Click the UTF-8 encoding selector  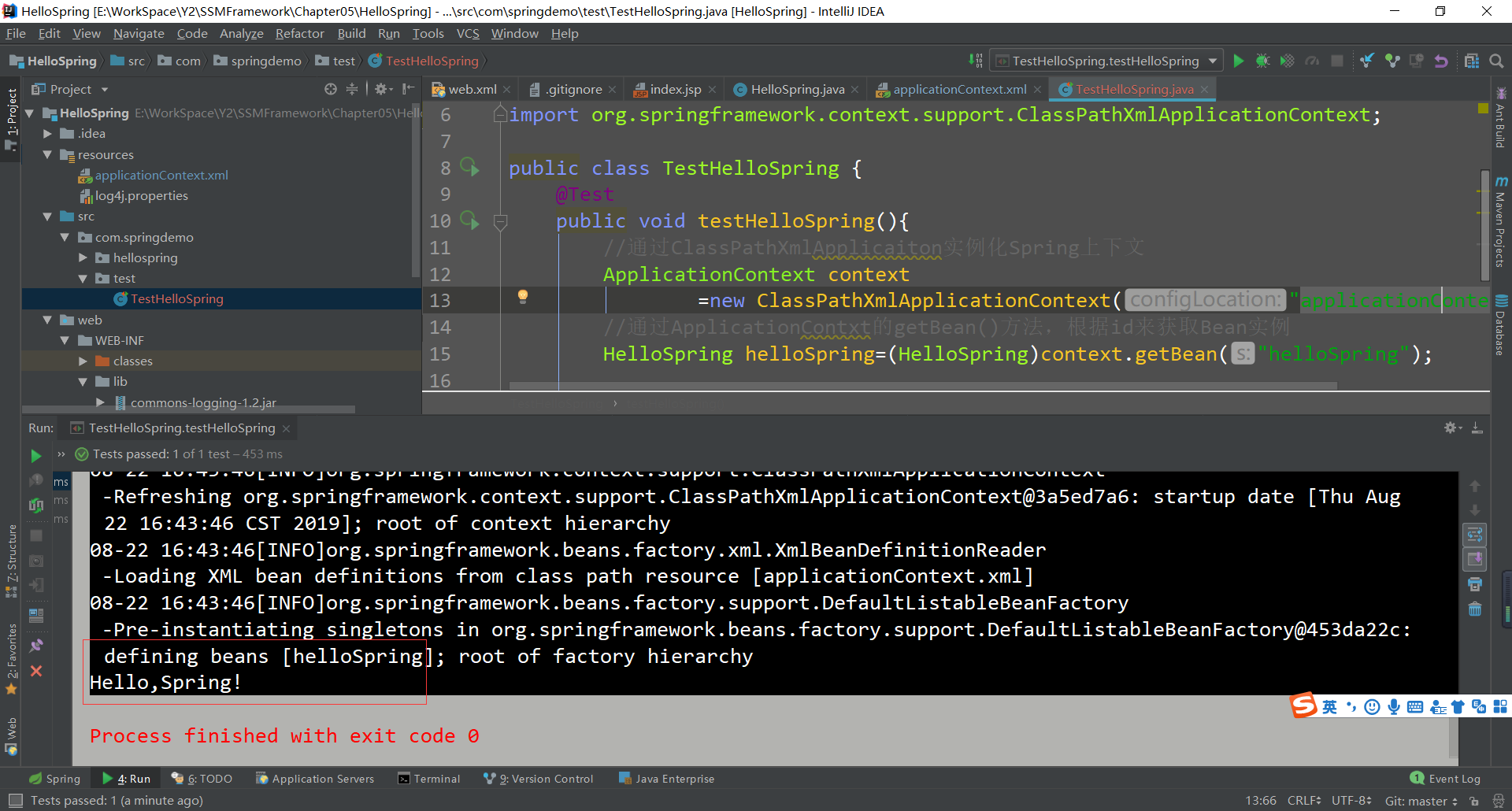coord(1351,801)
